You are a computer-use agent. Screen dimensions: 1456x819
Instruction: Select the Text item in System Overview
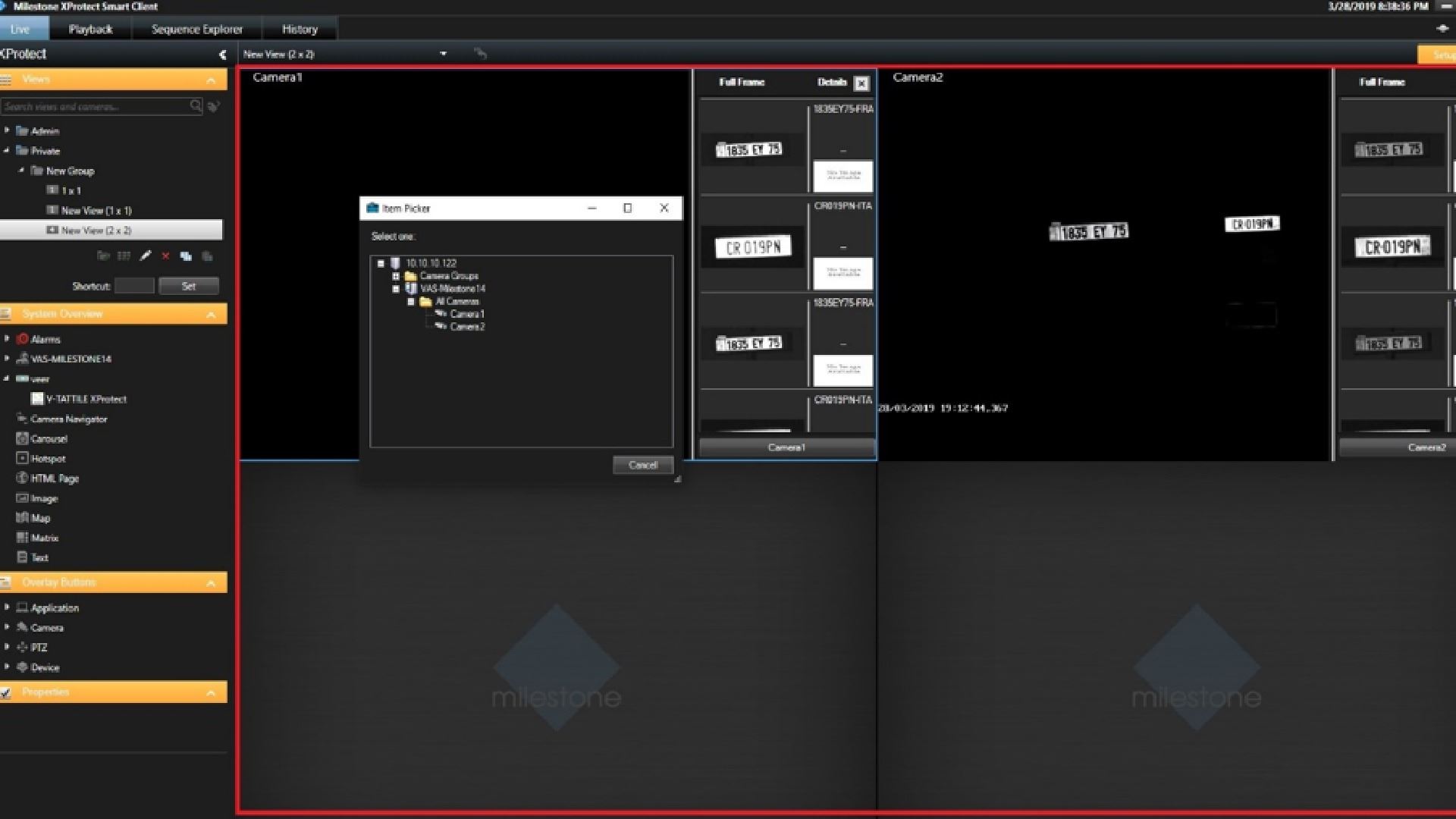click(39, 557)
